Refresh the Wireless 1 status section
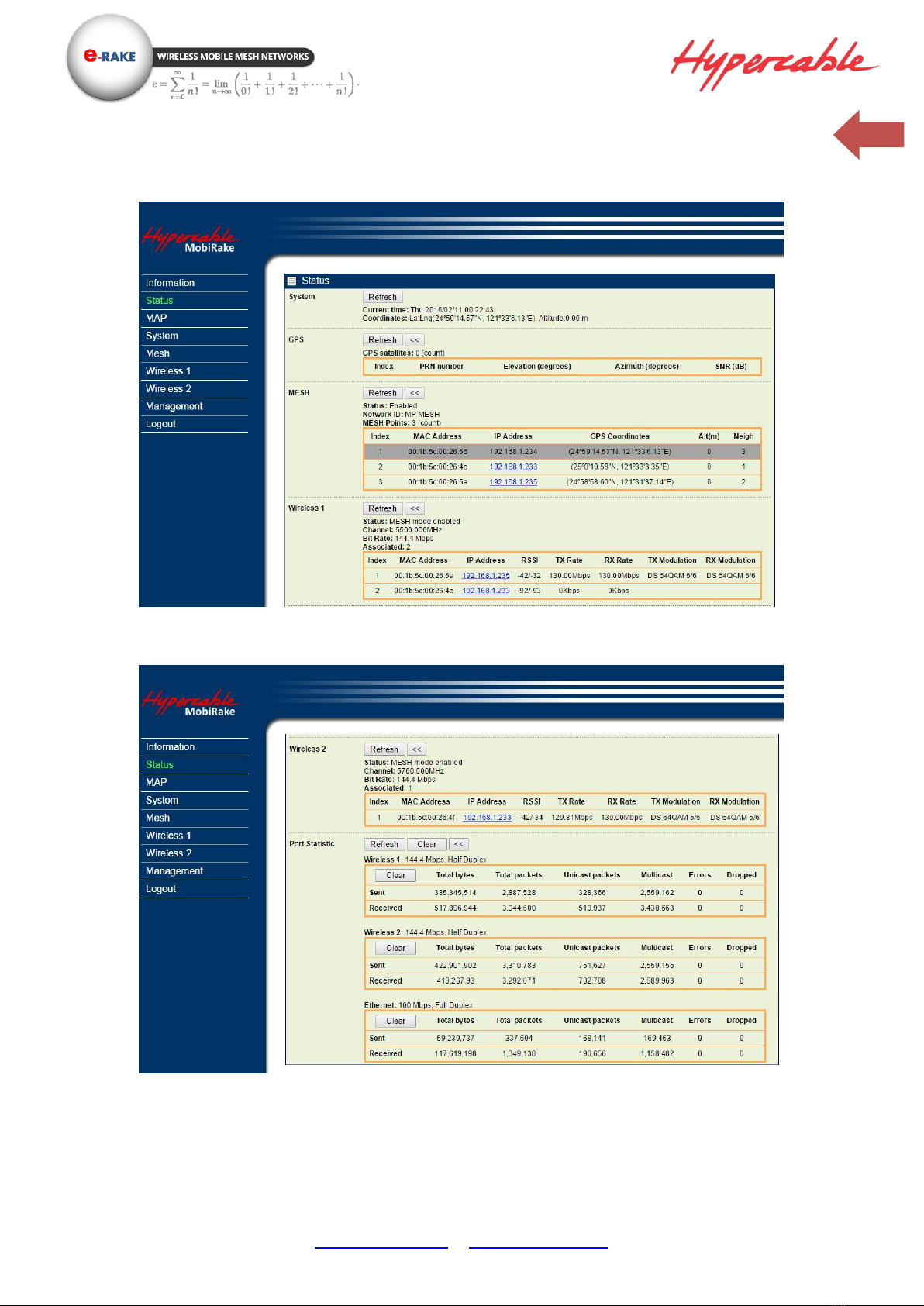This screenshot has width=924, height=1306. coord(383,508)
